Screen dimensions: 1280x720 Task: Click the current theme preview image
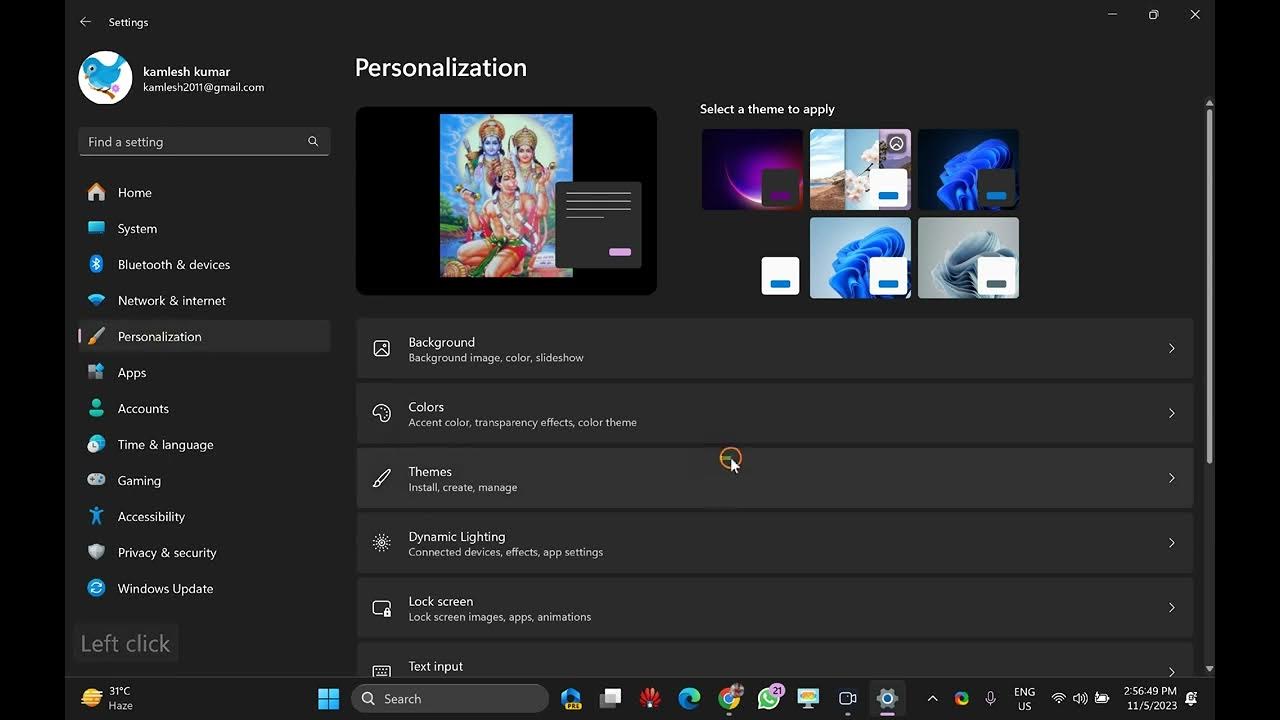click(x=506, y=201)
